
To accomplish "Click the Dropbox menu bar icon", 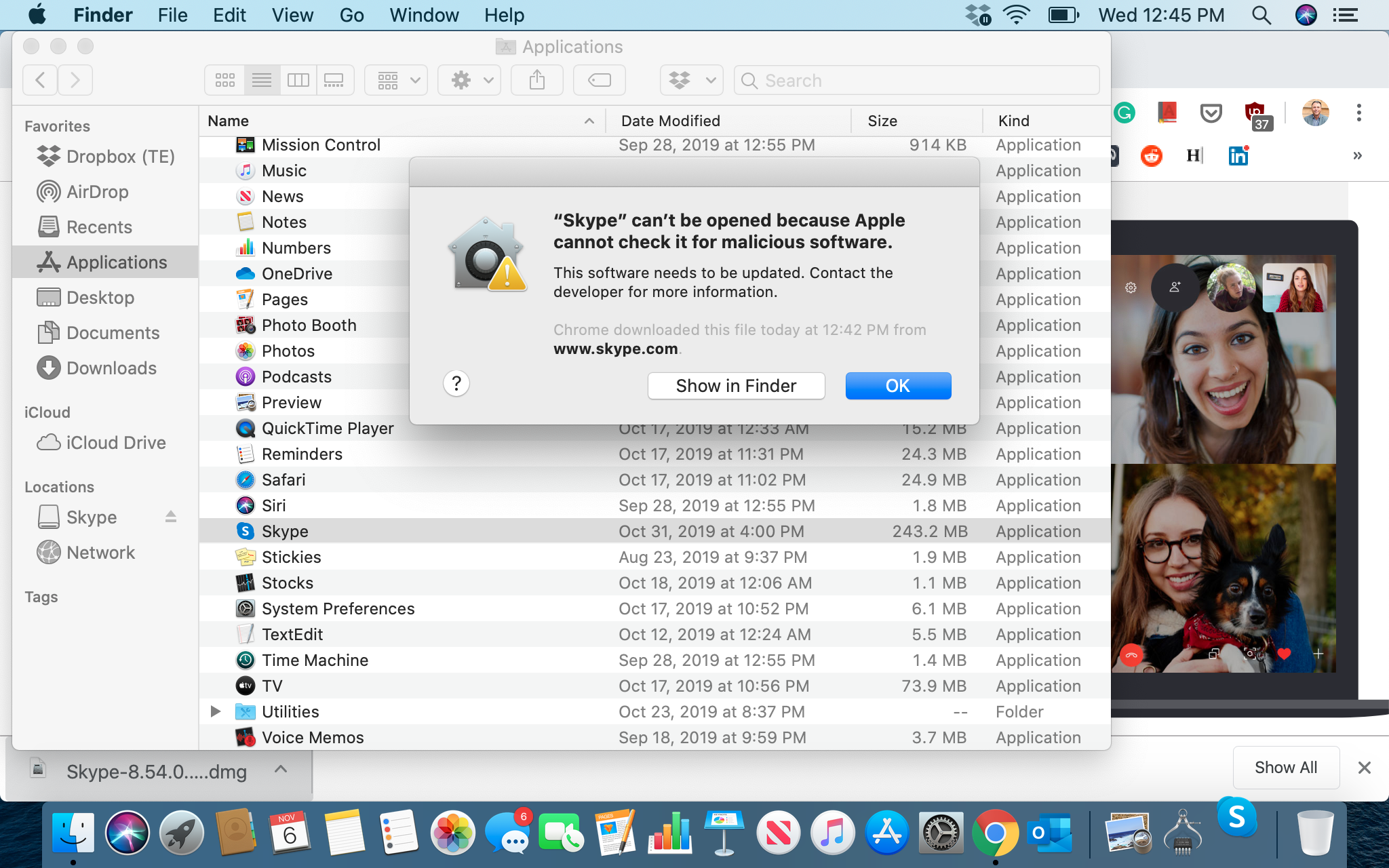I will tap(978, 15).
